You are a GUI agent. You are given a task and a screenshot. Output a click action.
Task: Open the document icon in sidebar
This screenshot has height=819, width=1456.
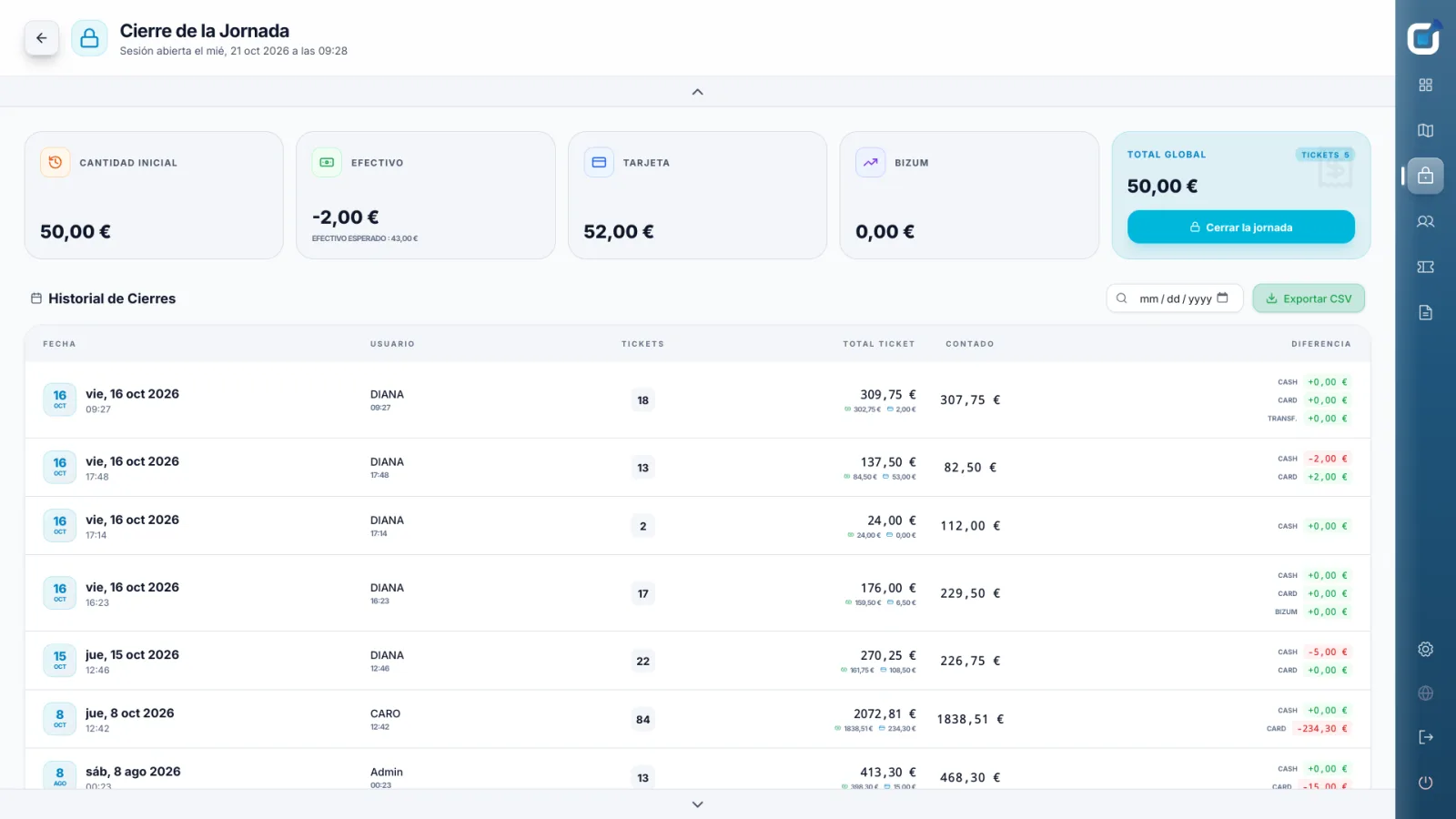point(1425,312)
